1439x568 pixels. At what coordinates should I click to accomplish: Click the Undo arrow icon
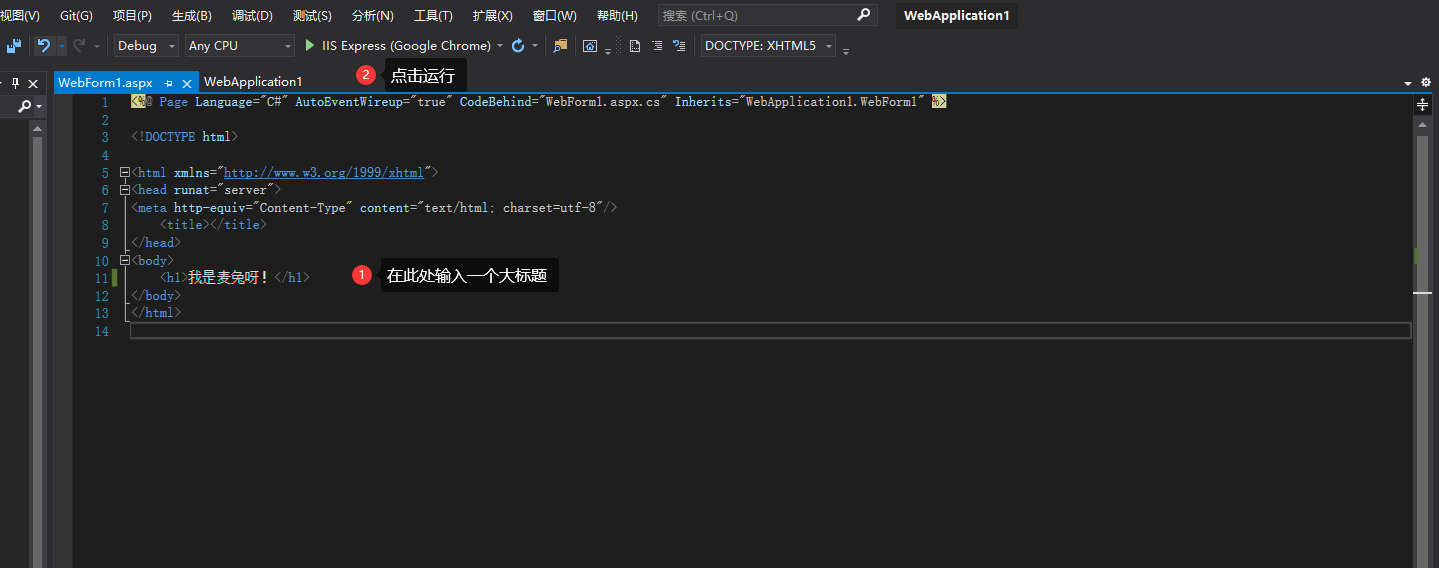[43, 46]
